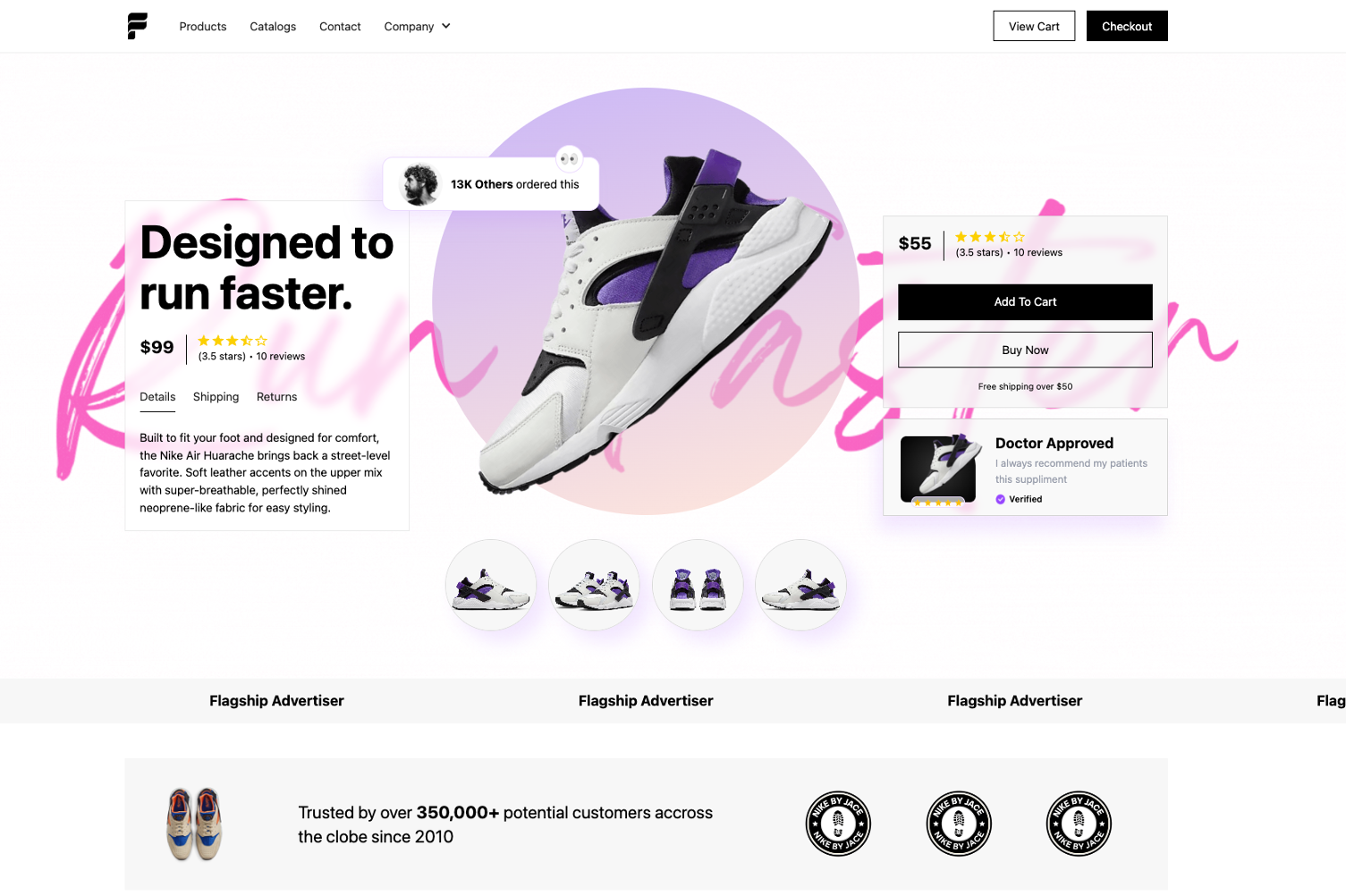Select the back-view pair shoe thumbnail
The image size is (1346, 896).
click(x=698, y=585)
